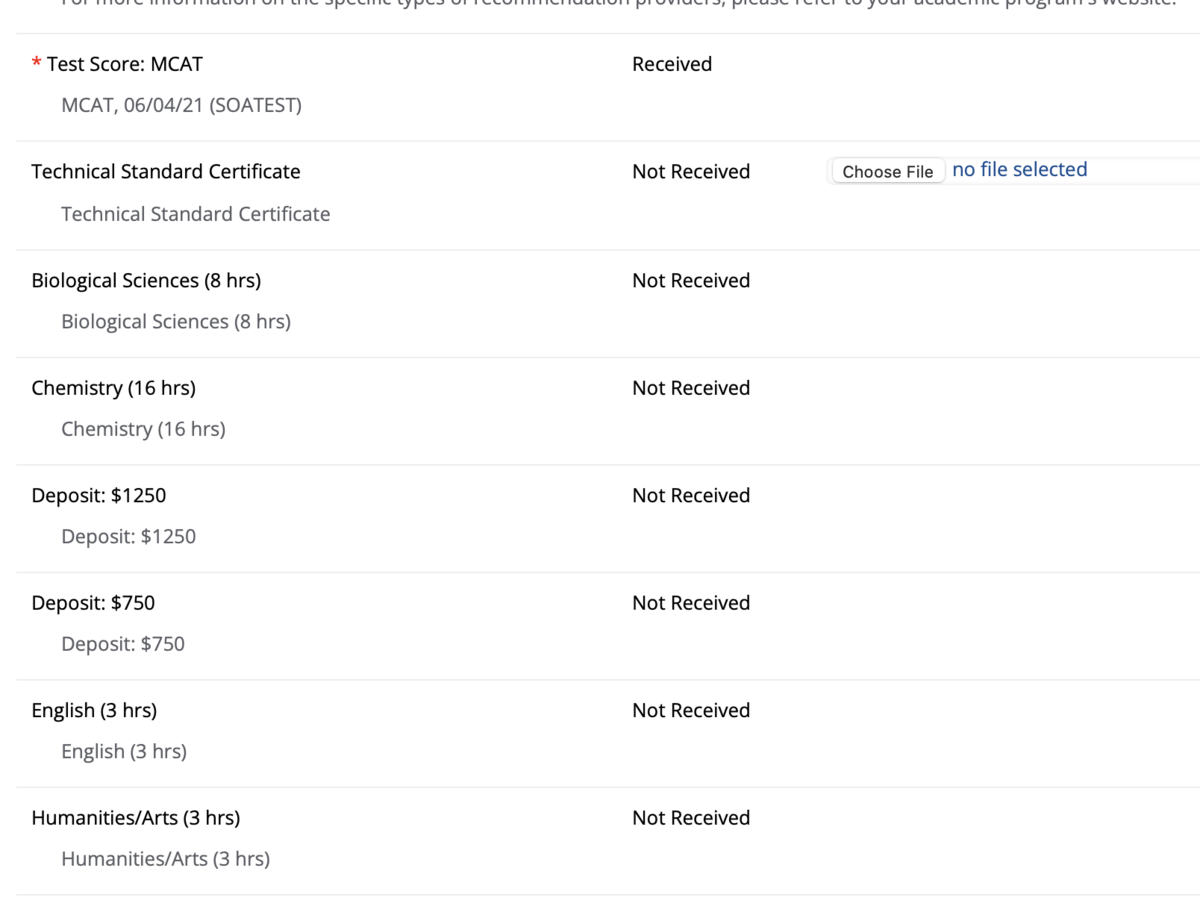The width and height of the screenshot is (1200, 906).
Task: Click Not Received beside Biological Sciences
Action: coord(691,281)
